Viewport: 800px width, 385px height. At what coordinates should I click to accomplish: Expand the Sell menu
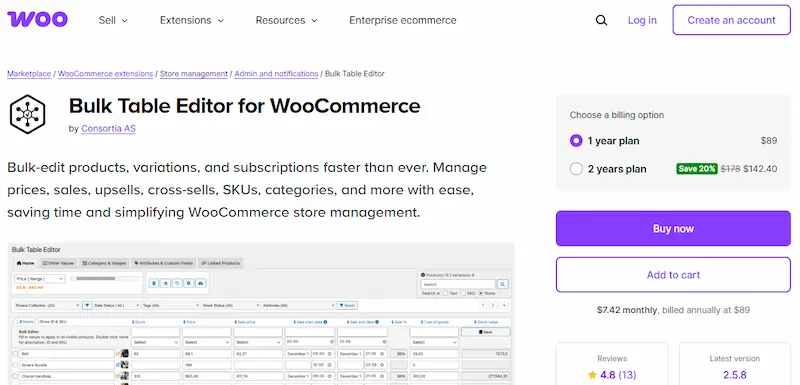coord(113,20)
